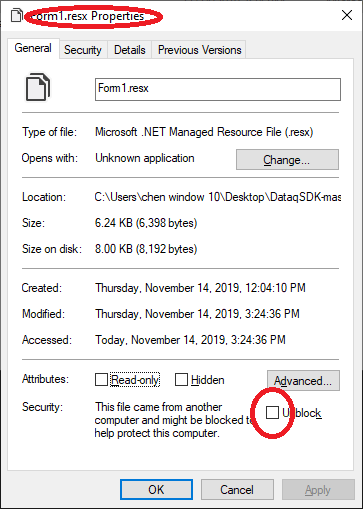364x509 pixels.
Task: Click the Apply button
Action: point(318,489)
